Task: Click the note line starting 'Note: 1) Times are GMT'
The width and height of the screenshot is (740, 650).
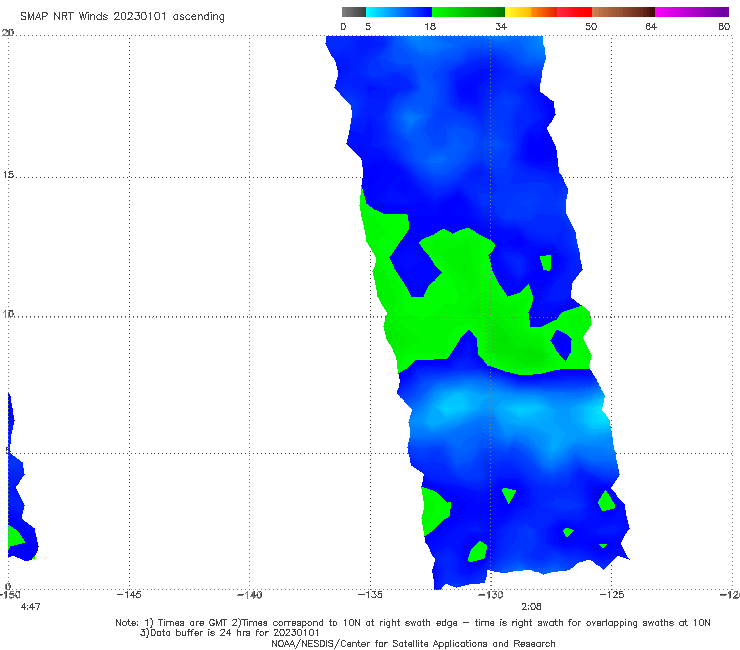Action: [413, 623]
